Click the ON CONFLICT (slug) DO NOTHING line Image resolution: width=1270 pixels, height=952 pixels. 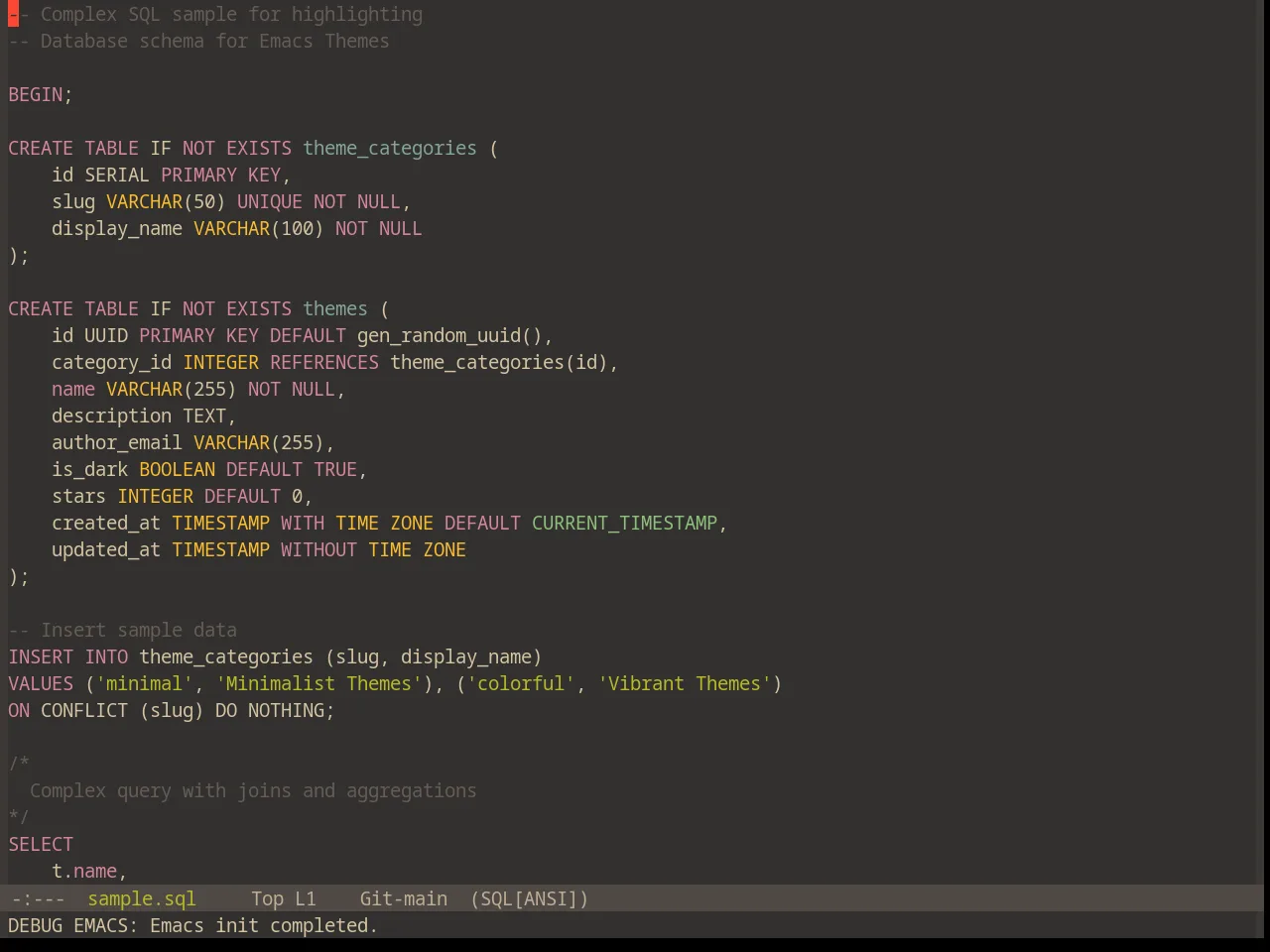tap(172, 710)
